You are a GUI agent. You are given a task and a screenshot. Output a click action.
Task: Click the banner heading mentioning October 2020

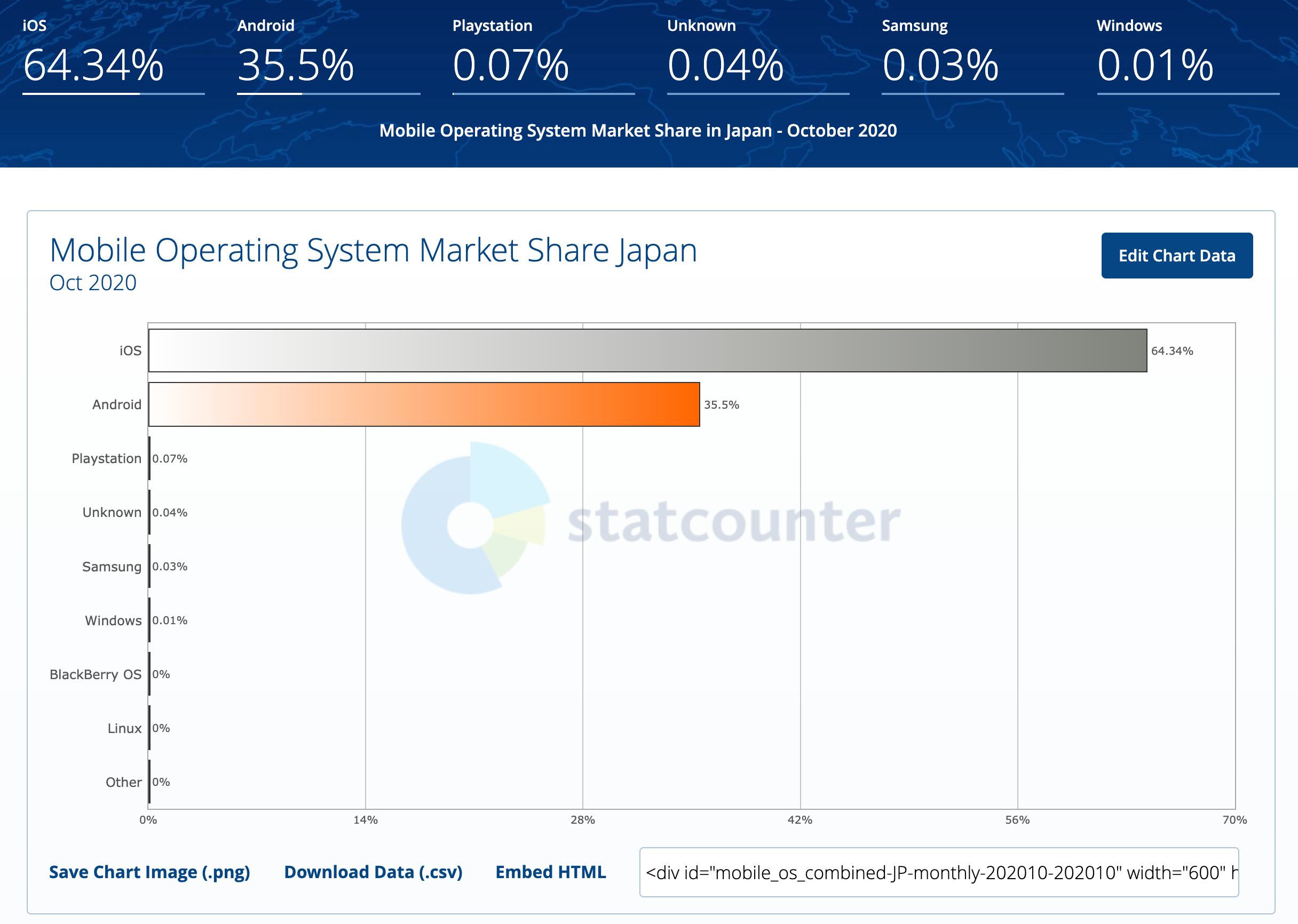[638, 131]
